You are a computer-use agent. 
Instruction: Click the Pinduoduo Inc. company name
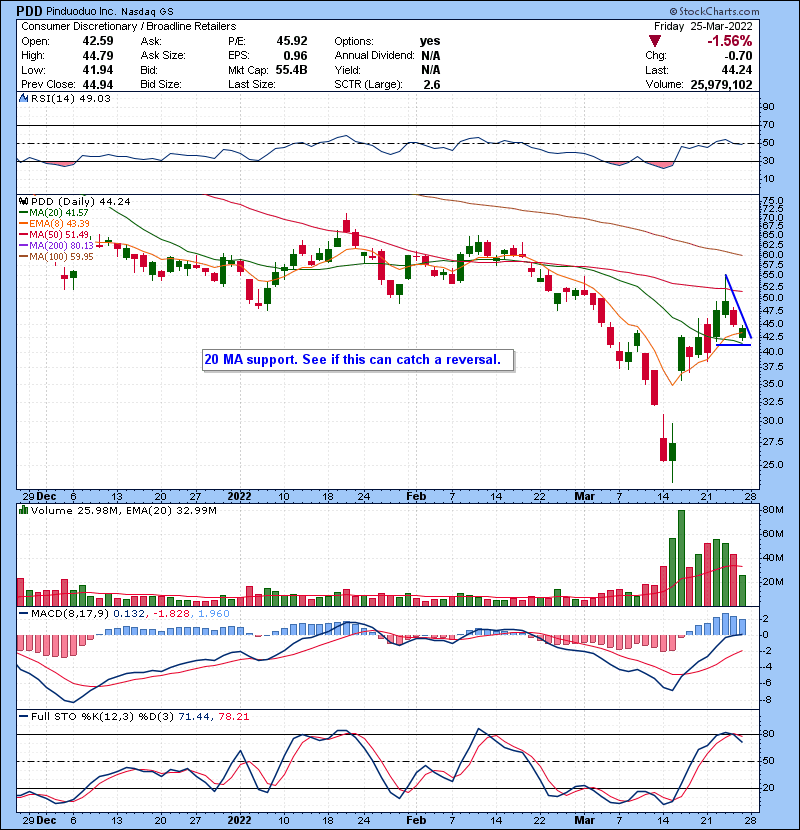tap(81, 11)
